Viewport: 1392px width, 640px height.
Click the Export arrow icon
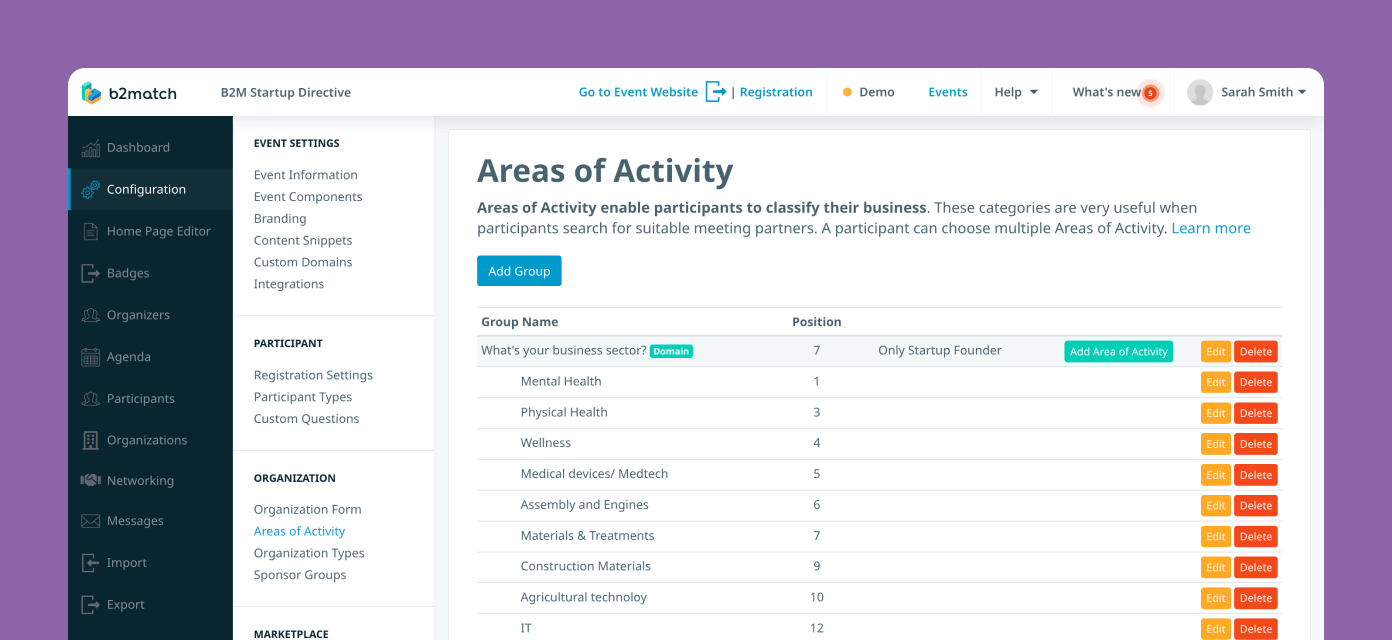coord(90,605)
